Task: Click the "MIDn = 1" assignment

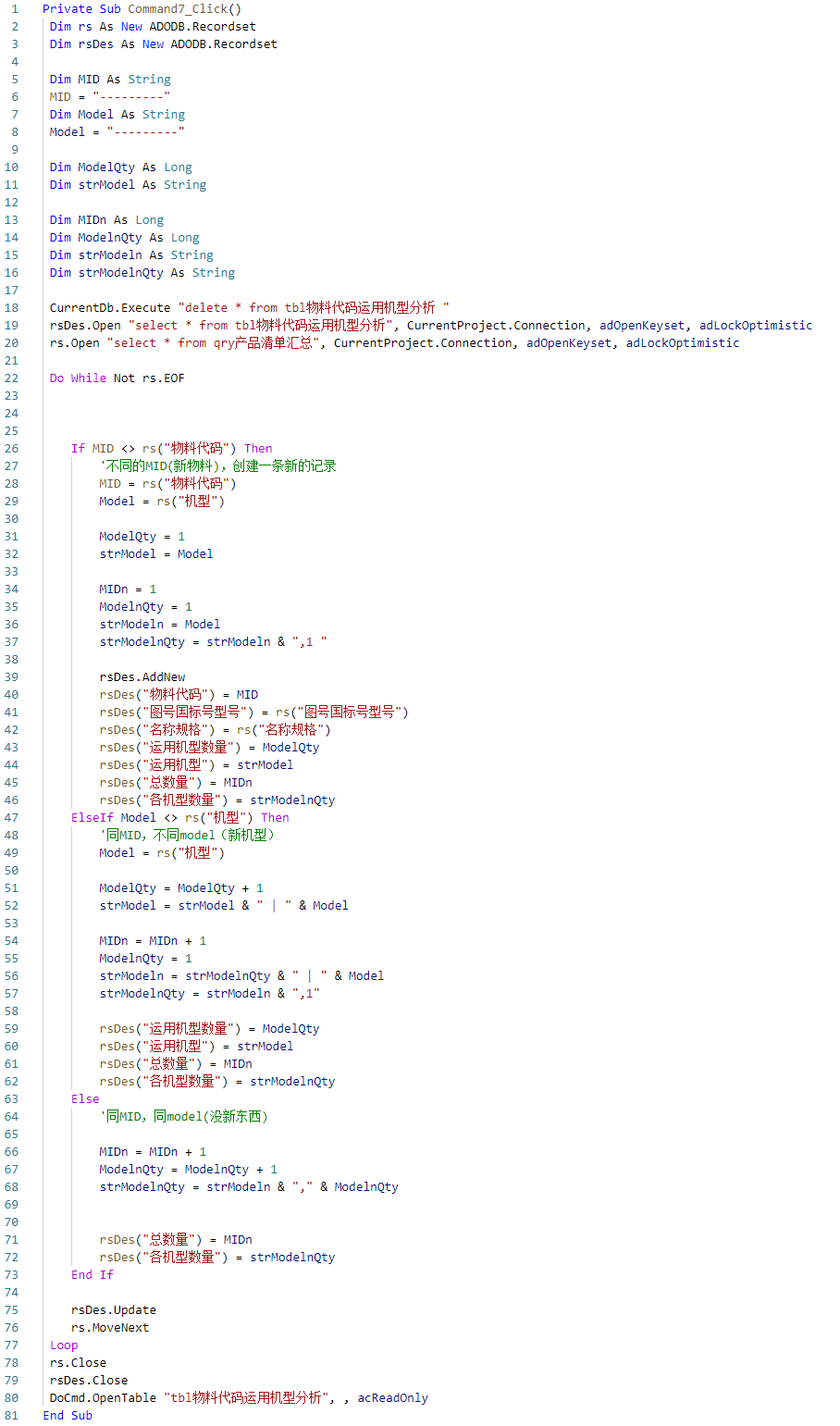Action: [x=129, y=589]
